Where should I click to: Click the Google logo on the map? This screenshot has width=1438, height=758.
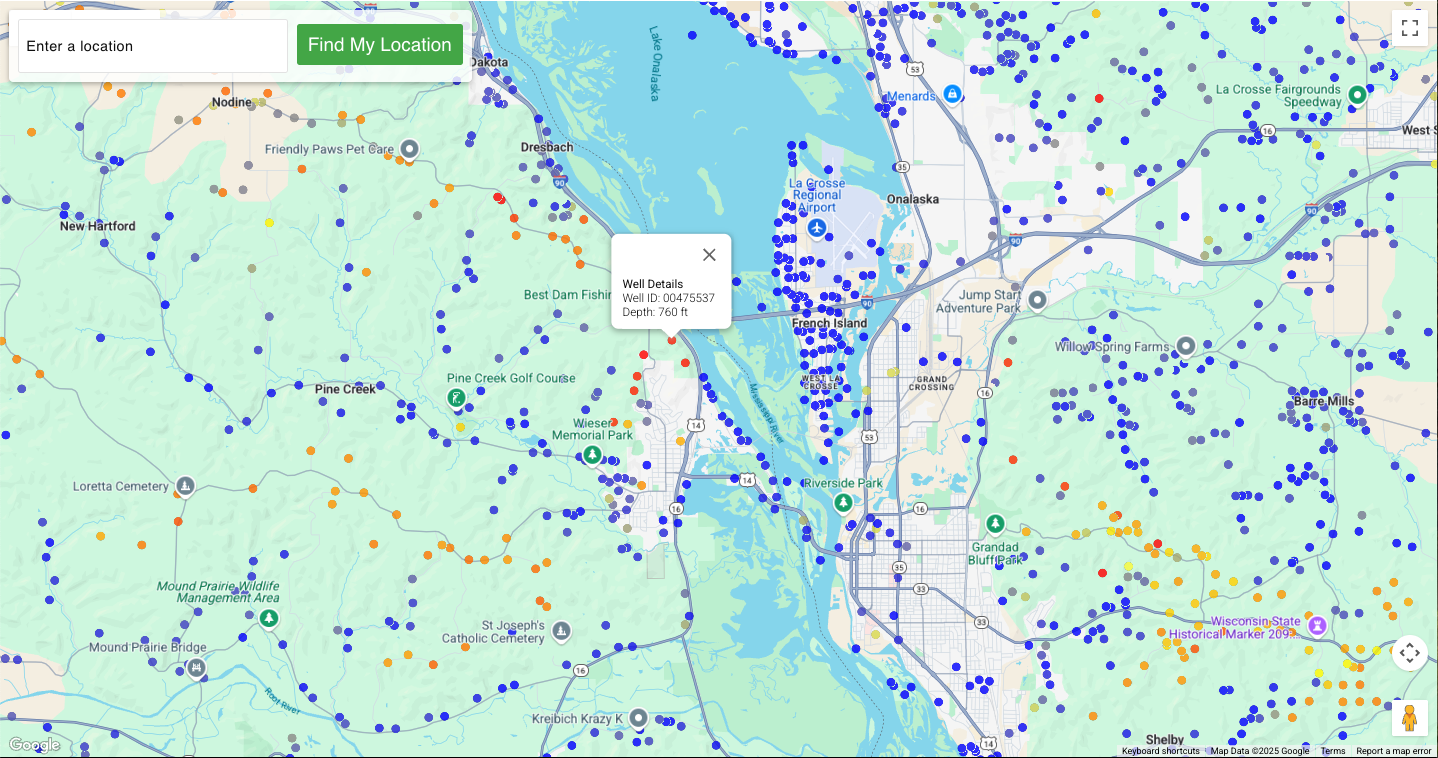click(x=35, y=744)
